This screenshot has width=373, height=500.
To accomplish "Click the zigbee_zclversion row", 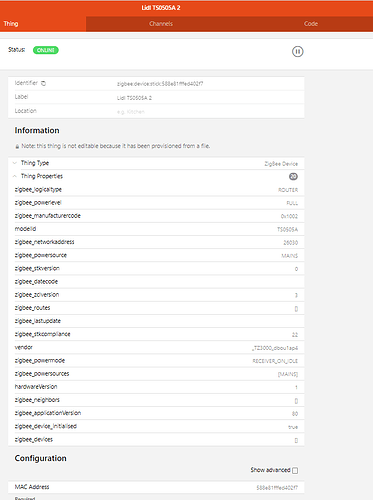I will [x=156, y=295].
